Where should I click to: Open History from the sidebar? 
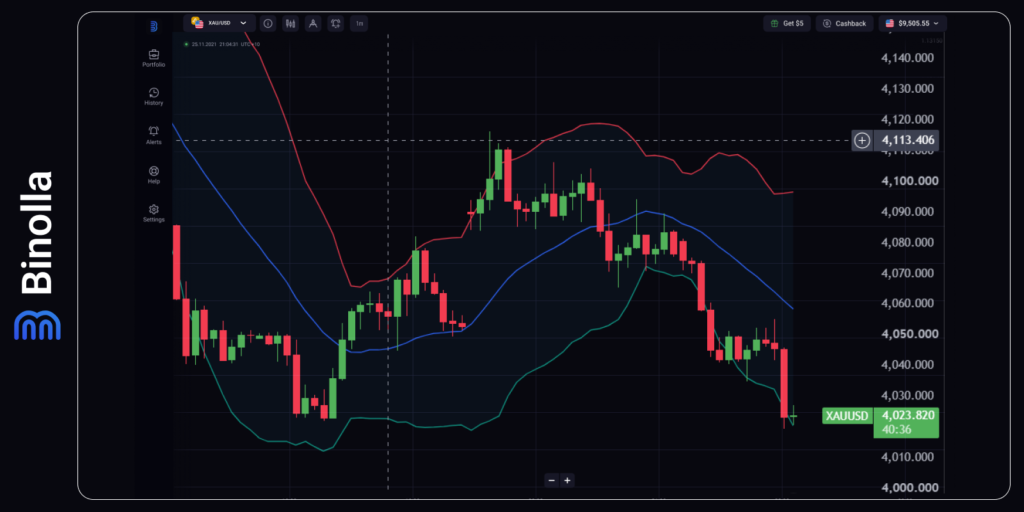[x=153, y=97]
